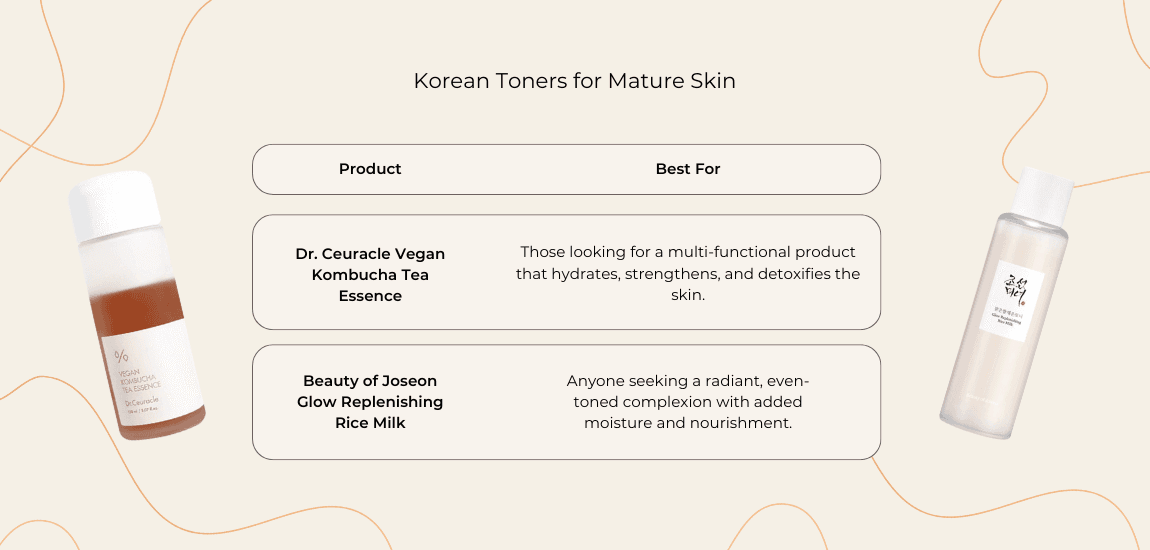Select the "Product" column header
Viewport: 1150px width, 550px height.
pos(370,169)
